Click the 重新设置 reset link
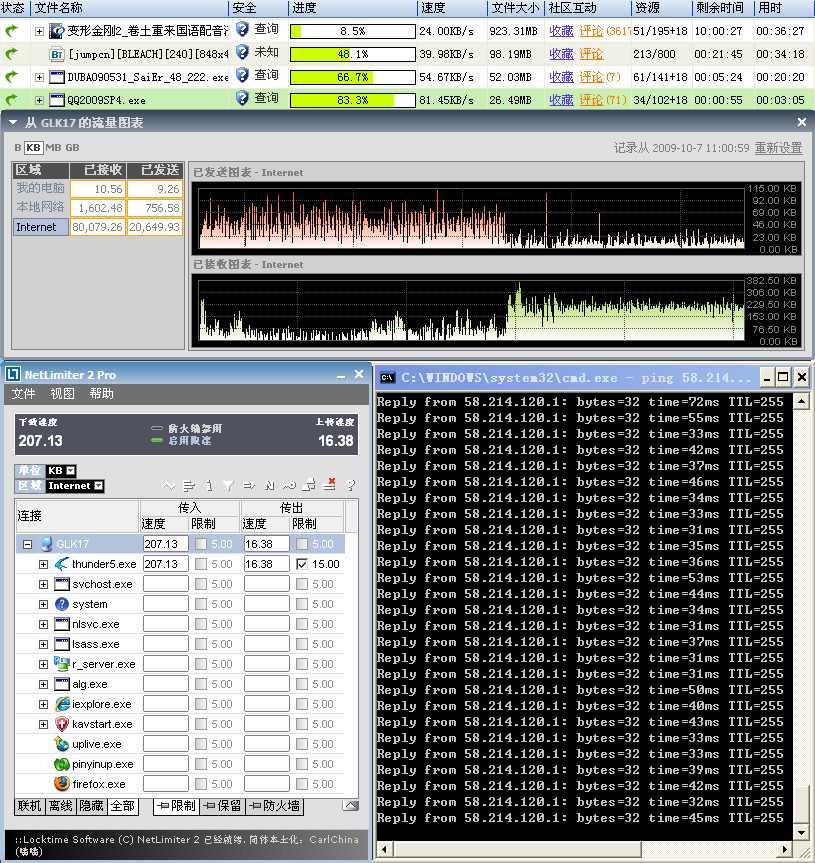The image size is (815, 863). click(778, 148)
